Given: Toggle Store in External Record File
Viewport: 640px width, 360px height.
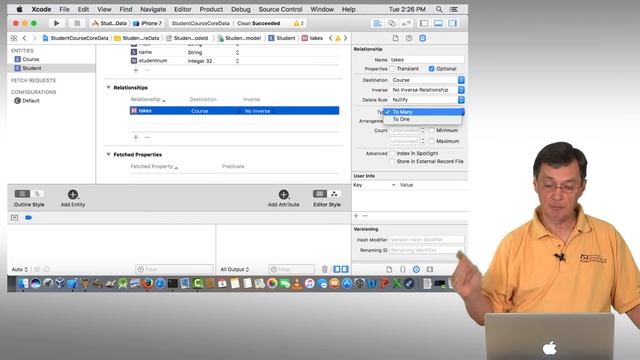Looking at the screenshot, I should pos(392,162).
